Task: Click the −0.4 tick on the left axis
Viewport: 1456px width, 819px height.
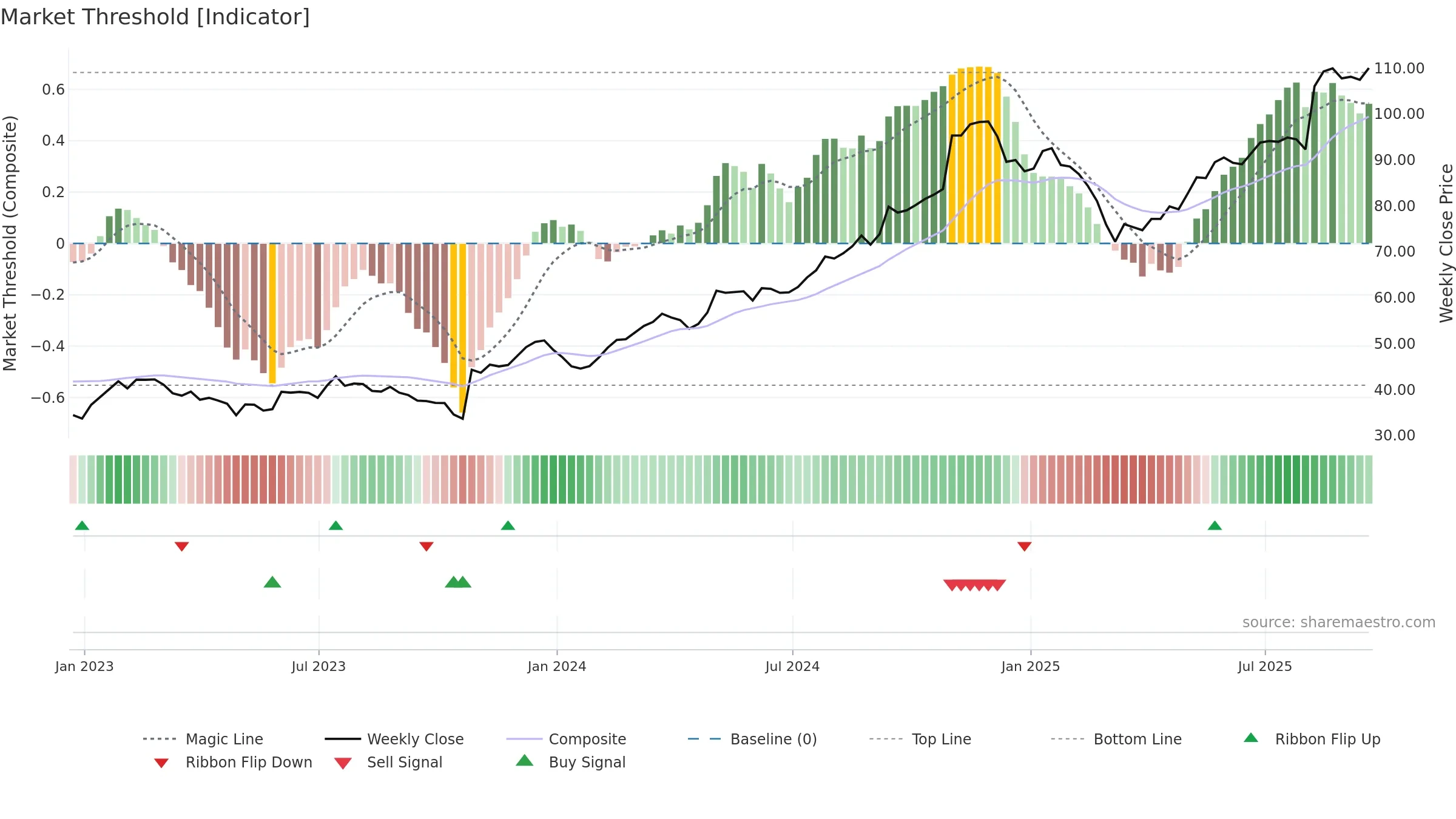Action: 48,346
